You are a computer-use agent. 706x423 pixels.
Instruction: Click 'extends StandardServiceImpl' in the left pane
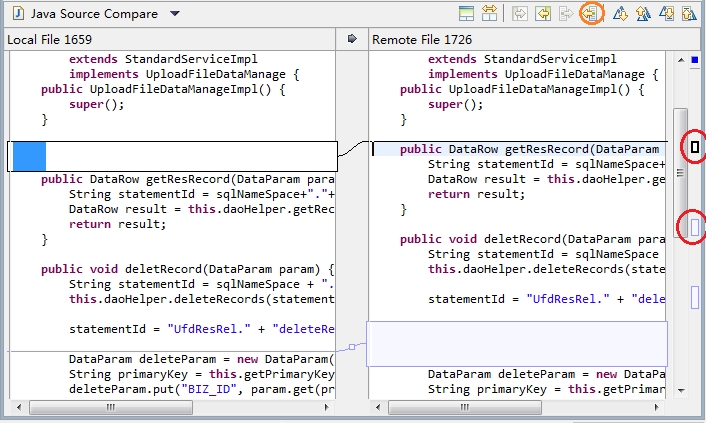163,59
